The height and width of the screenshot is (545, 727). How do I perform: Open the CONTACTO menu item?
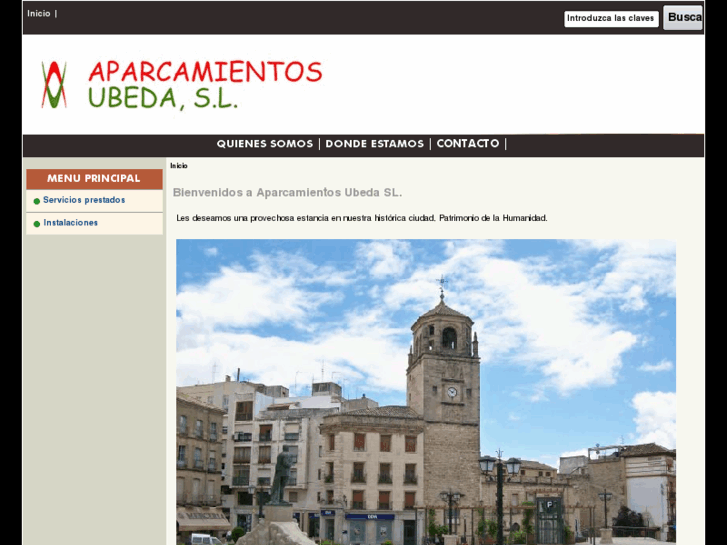[468, 144]
